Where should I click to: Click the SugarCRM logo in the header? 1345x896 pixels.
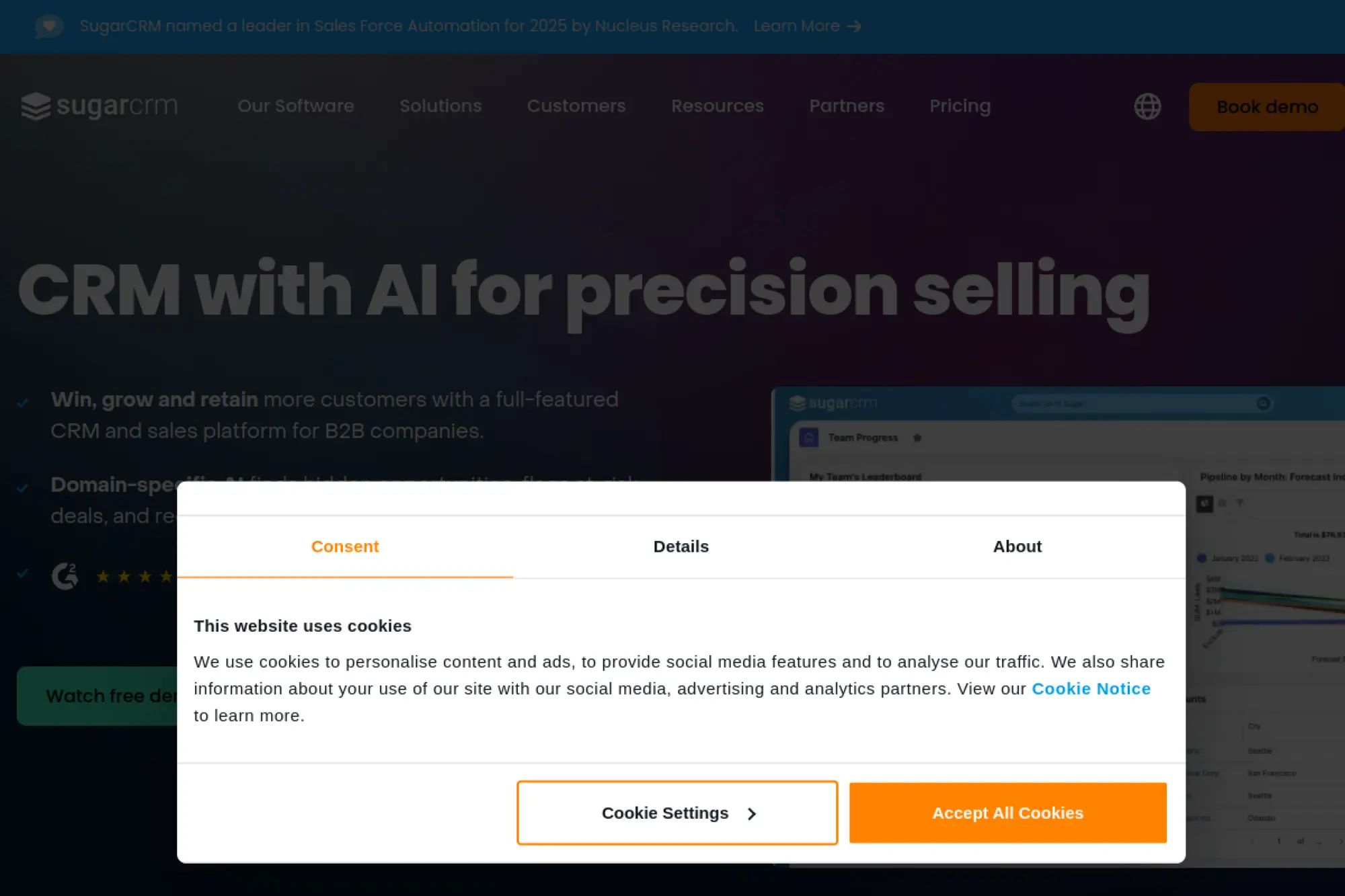100,106
